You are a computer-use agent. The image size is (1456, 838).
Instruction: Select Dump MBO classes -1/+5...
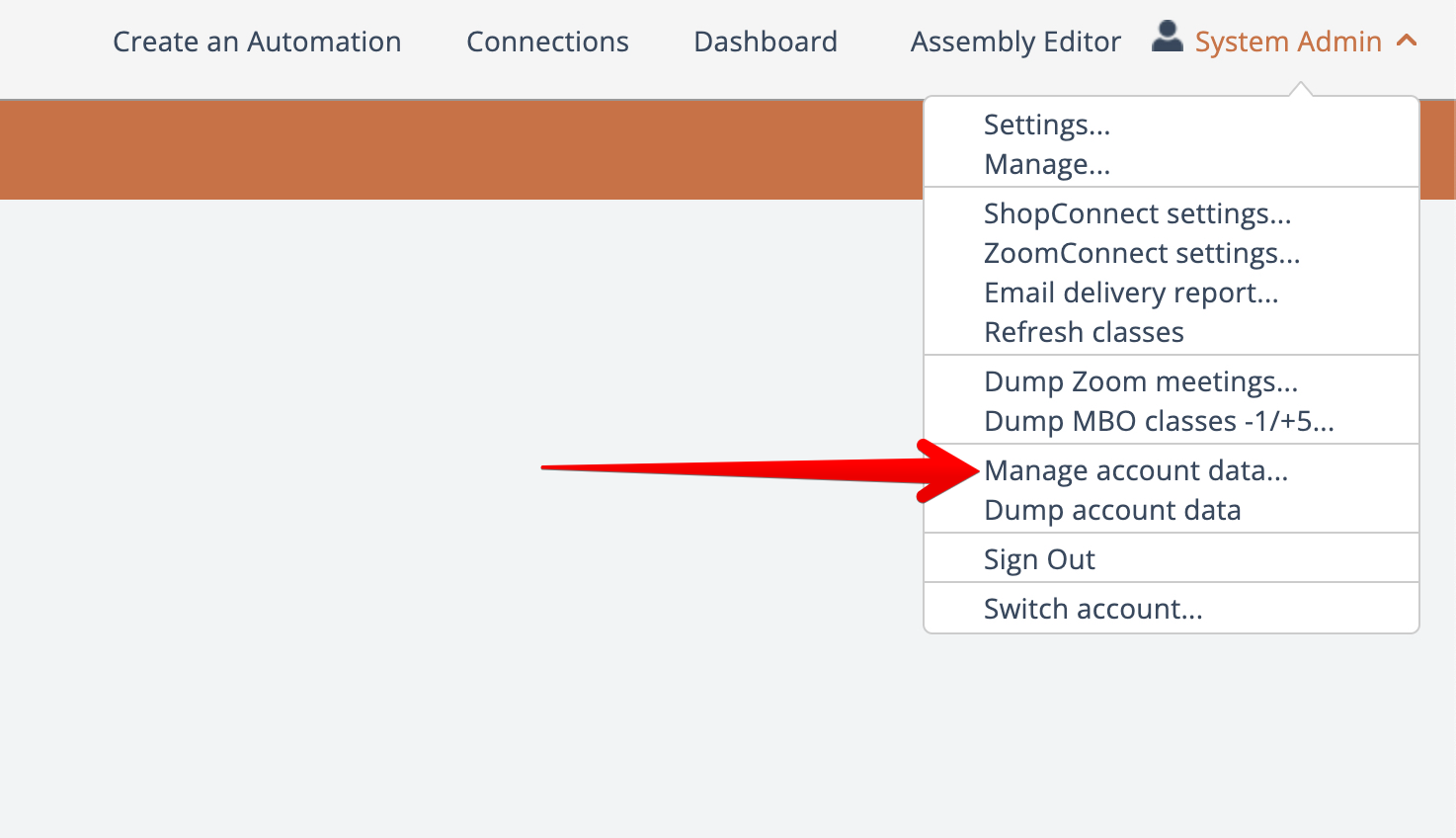point(1159,422)
